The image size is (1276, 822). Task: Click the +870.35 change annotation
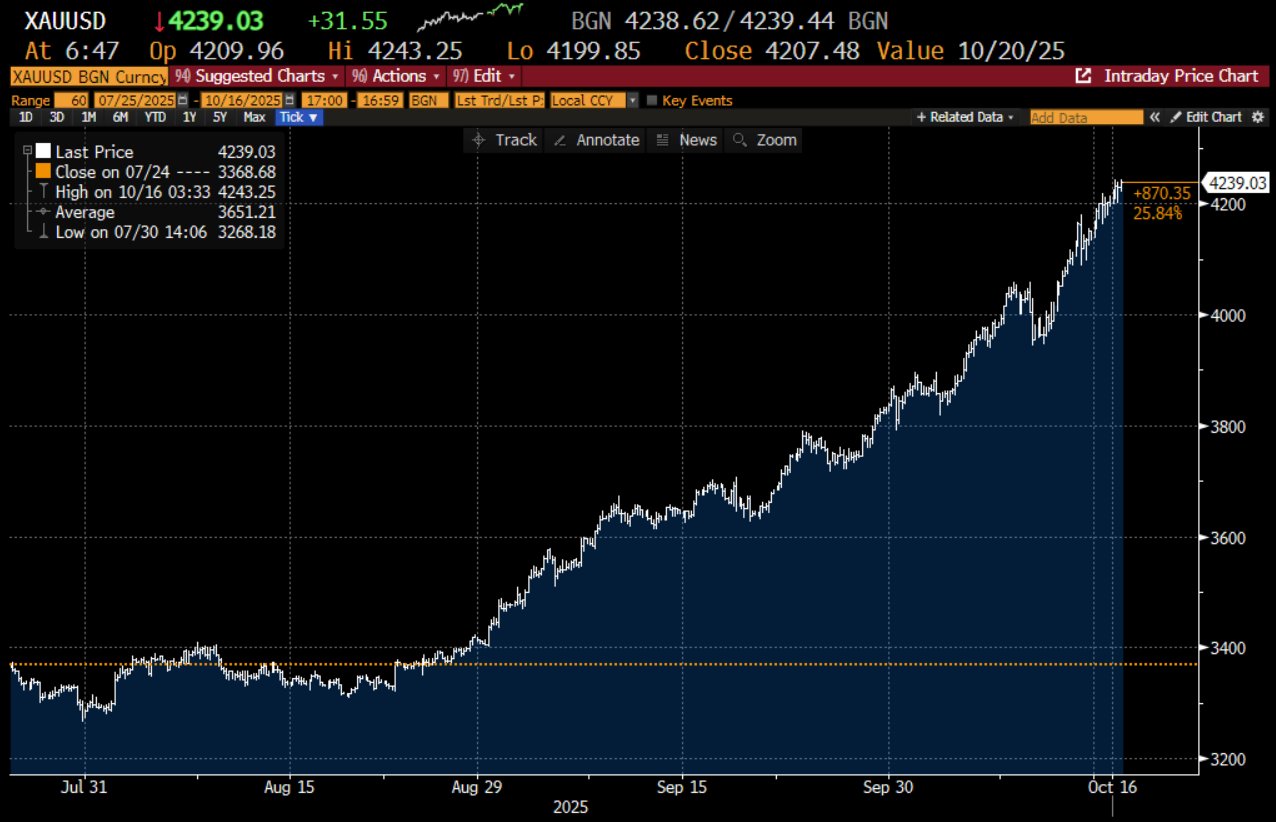tap(1162, 194)
